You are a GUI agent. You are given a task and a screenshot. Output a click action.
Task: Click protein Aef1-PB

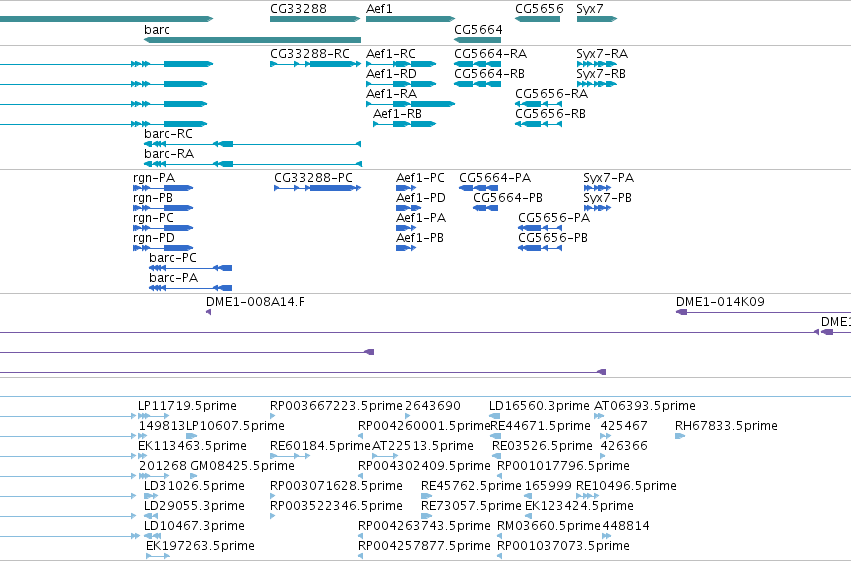click(406, 248)
